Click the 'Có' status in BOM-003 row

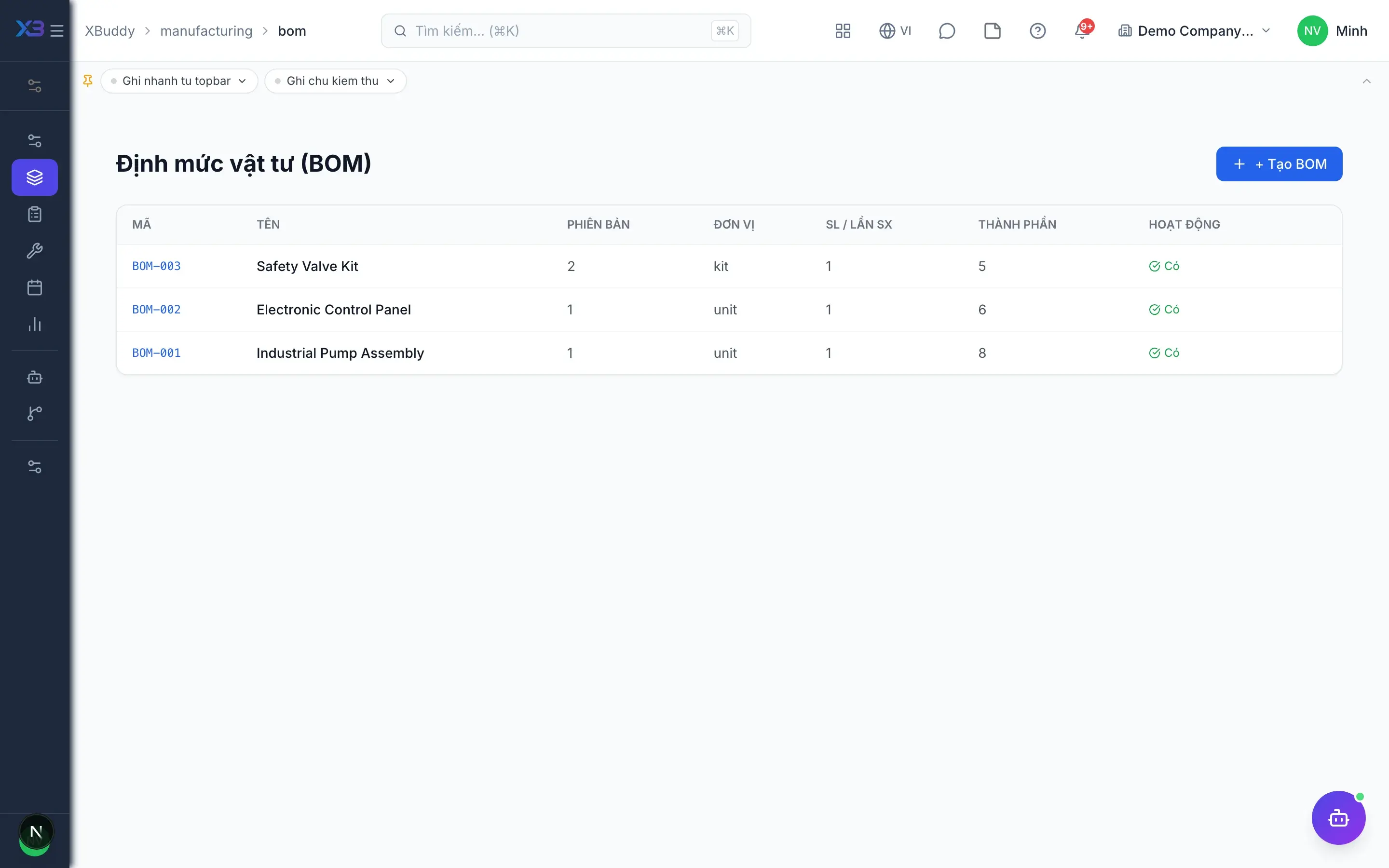[1164, 266]
